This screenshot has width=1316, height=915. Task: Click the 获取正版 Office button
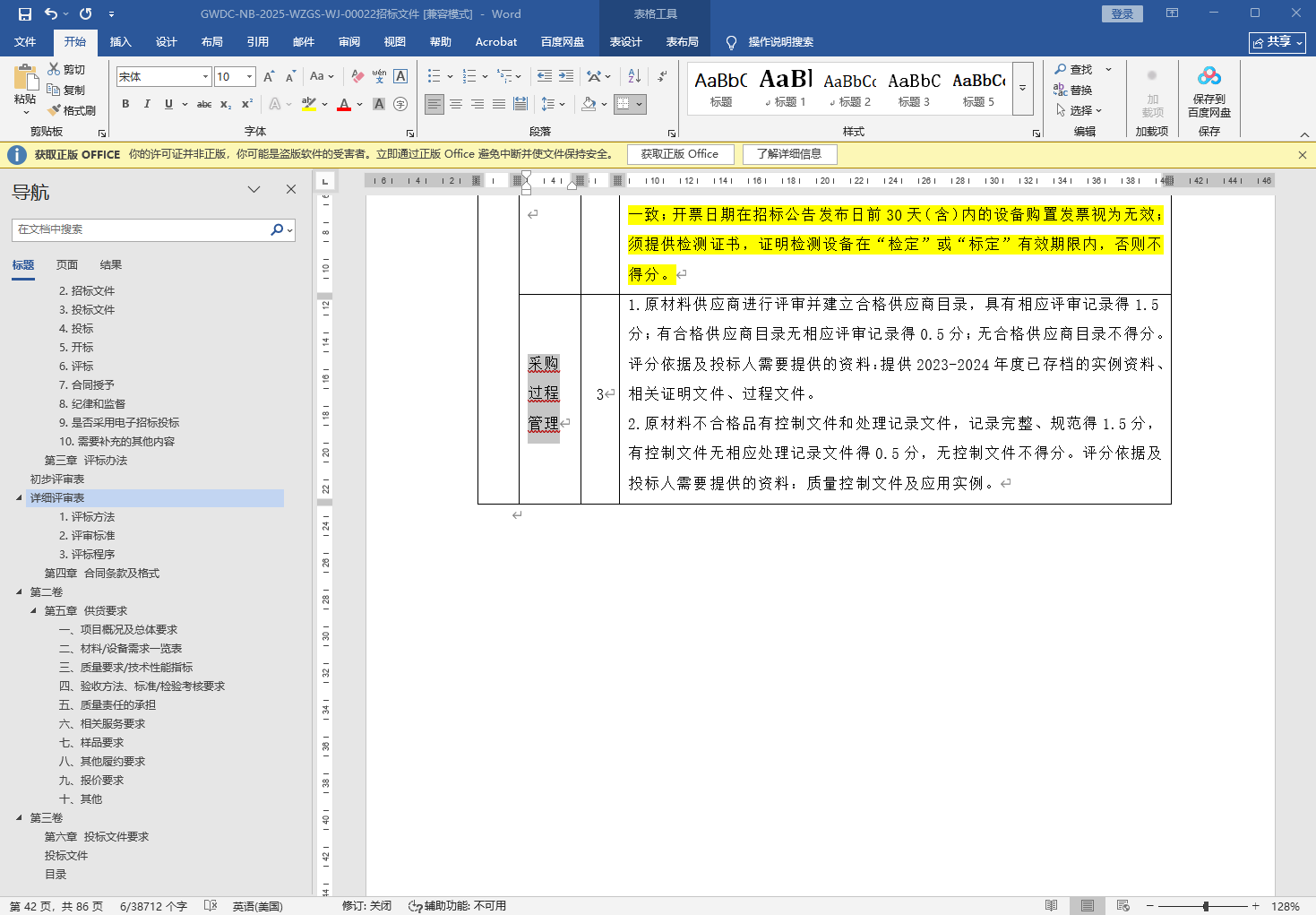coord(680,154)
